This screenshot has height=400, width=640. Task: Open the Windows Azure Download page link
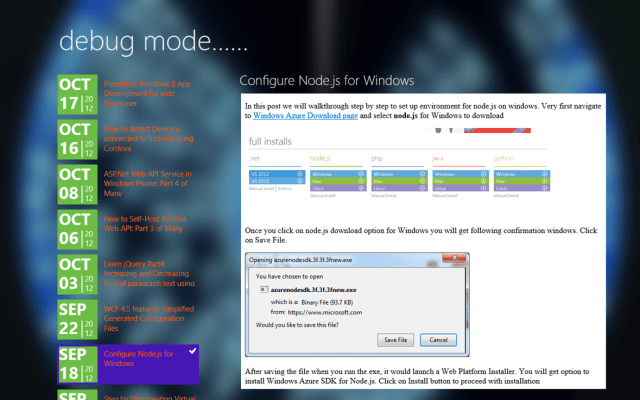coord(298,116)
